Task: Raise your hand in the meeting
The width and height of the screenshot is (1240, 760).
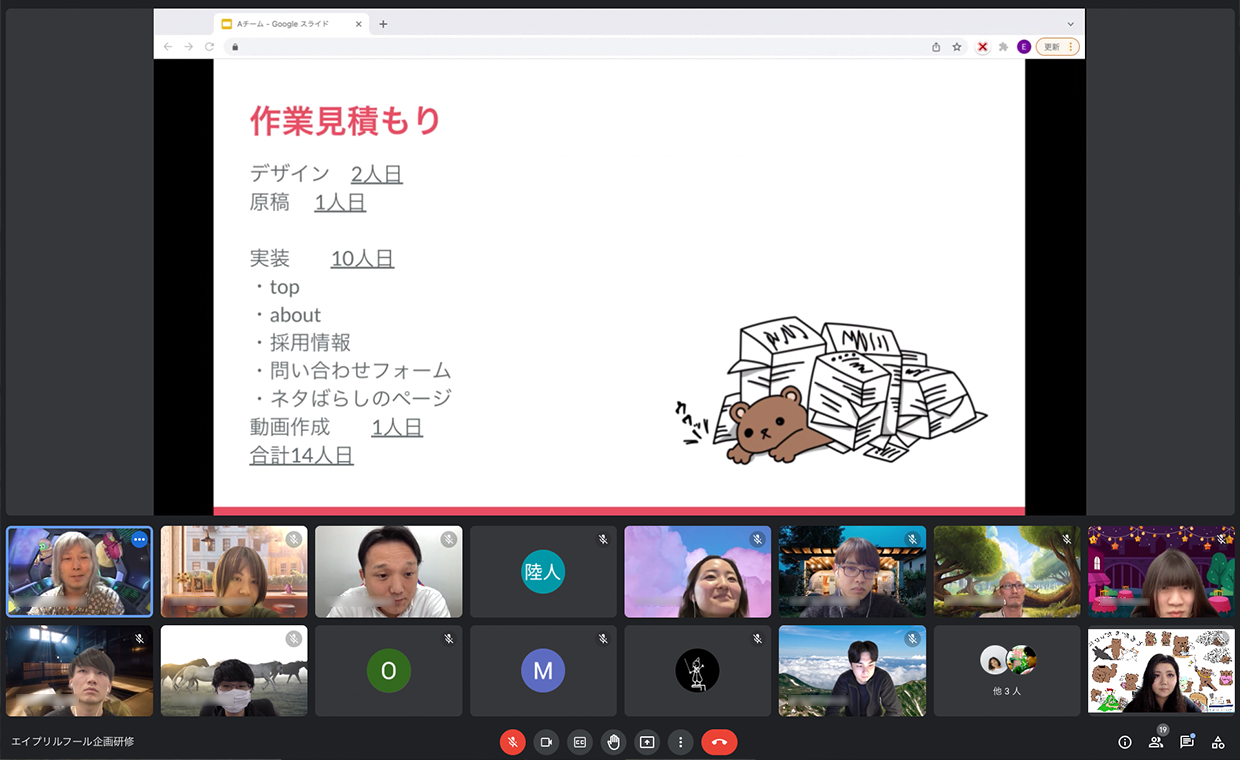Action: click(x=614, y=742)
